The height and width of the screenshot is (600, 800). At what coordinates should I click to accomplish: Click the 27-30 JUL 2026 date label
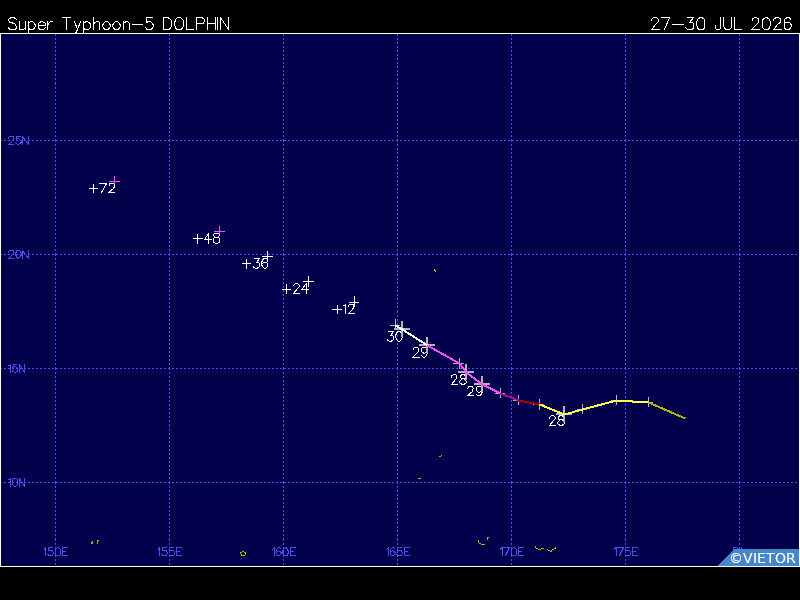(x=721, y=24)
